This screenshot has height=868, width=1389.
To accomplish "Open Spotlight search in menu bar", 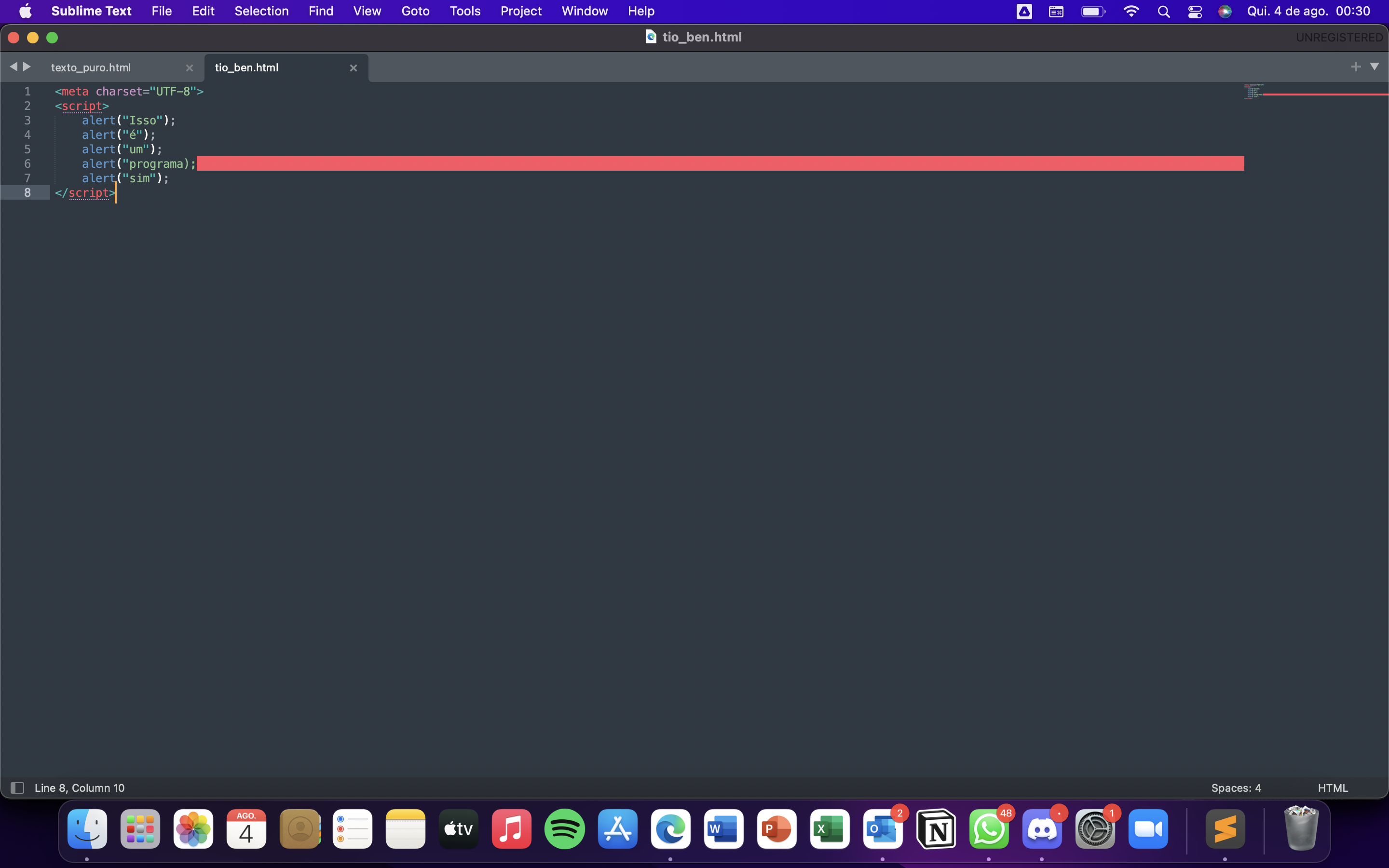I will point(1163,12).
